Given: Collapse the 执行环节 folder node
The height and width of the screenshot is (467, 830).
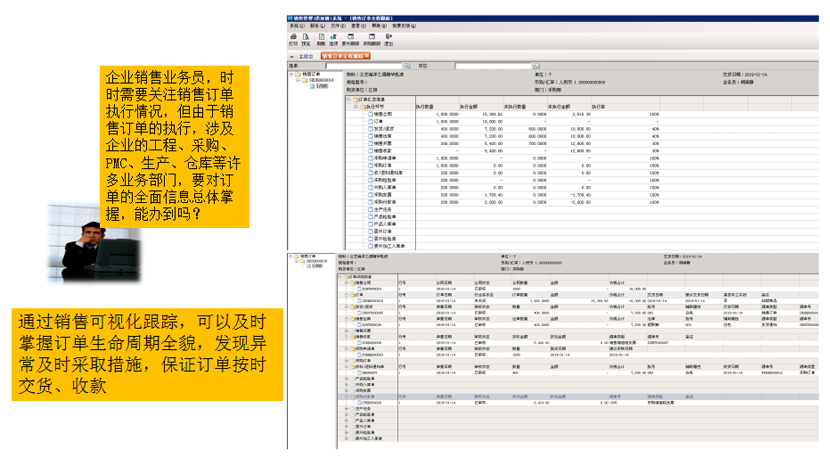Looking at the screenshot, I should pos(355,106).
